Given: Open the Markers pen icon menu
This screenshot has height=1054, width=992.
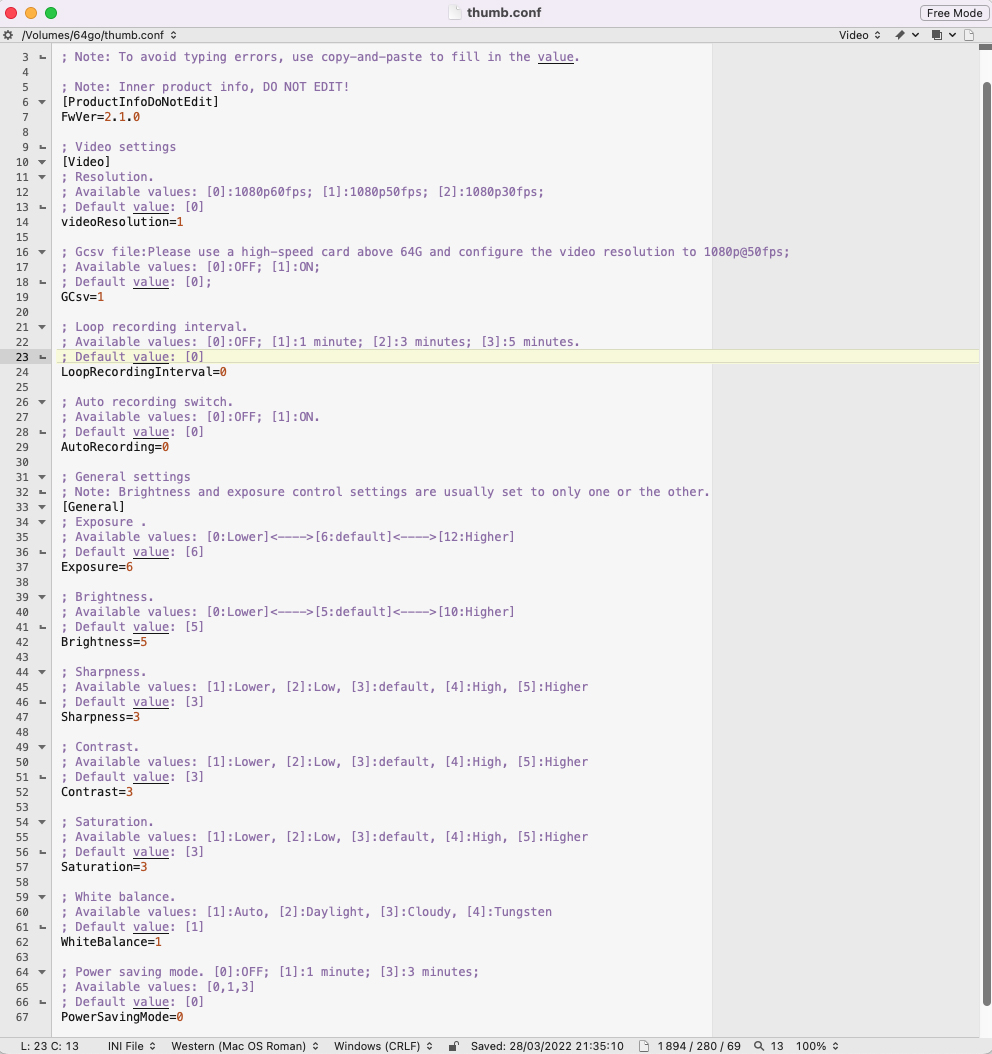Looking at the screenshot, I should (900, 35).
